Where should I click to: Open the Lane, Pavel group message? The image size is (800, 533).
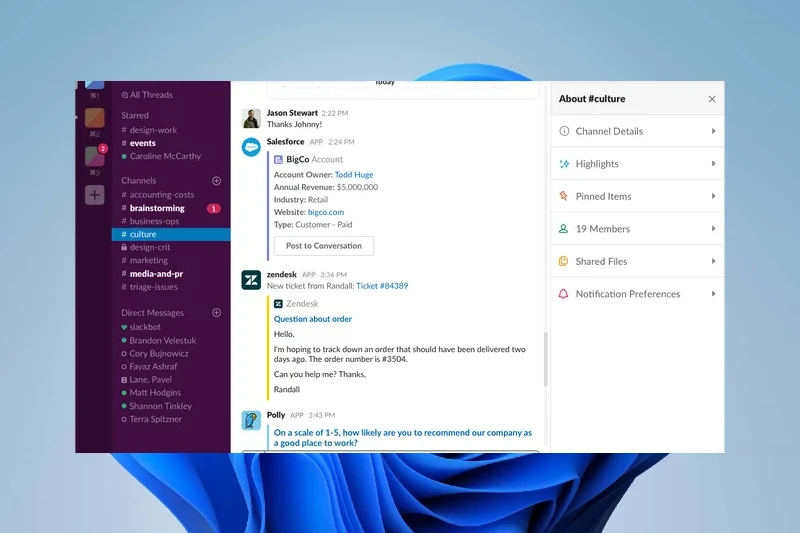click(146, 380)
